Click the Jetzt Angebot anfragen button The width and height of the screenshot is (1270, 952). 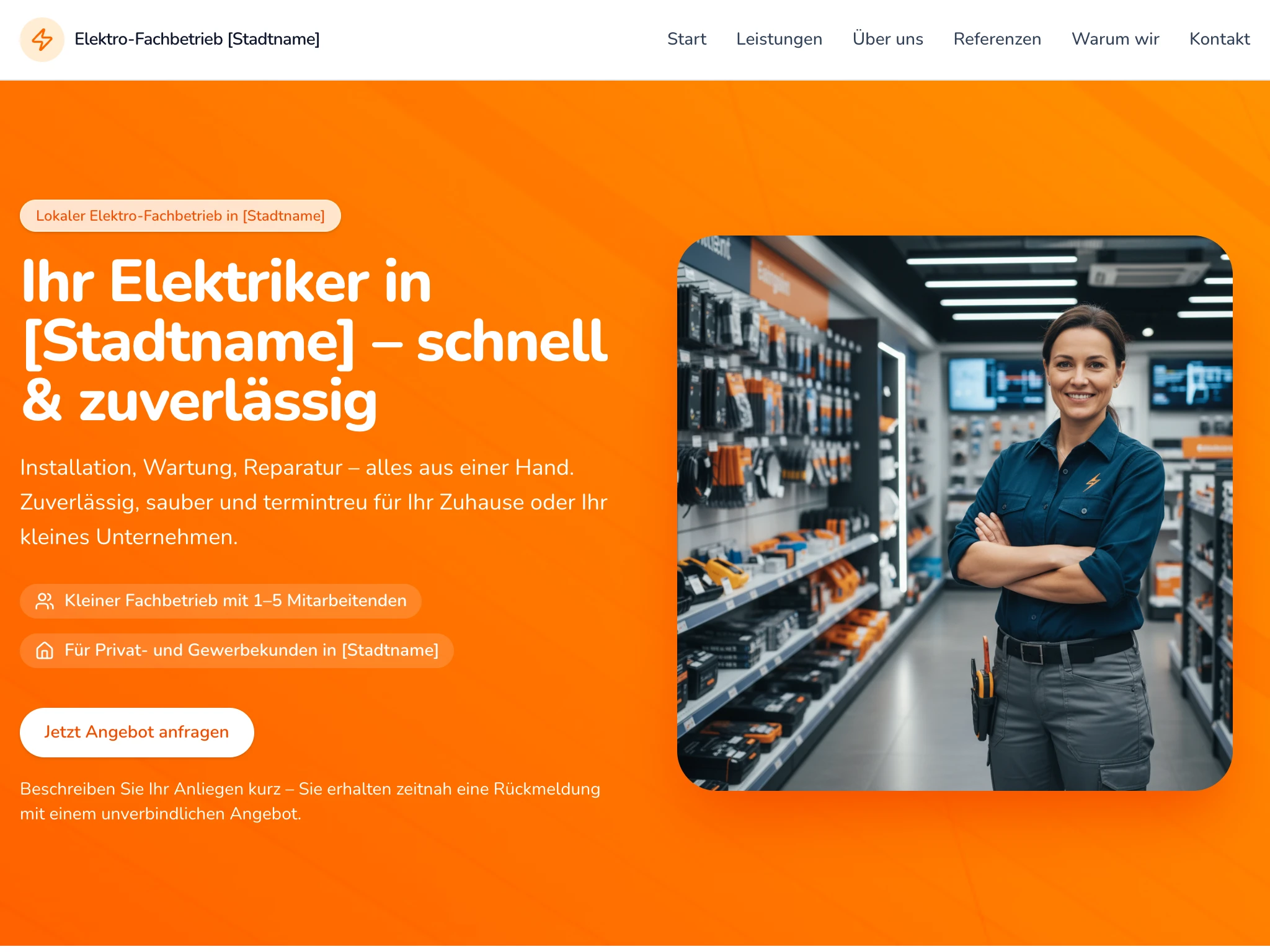(x=137, y=733)
